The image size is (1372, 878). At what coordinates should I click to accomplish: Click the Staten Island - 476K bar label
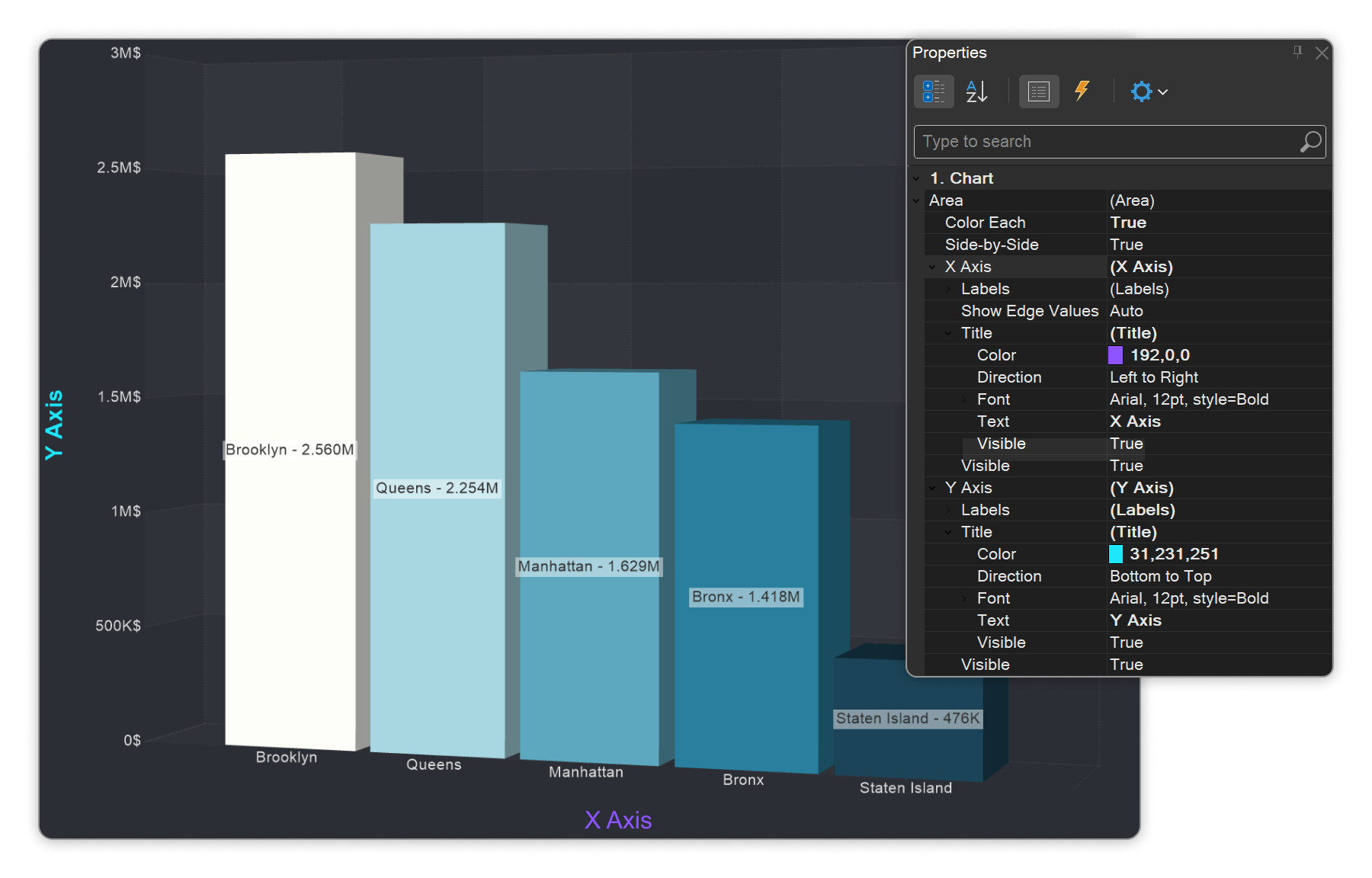908,719
